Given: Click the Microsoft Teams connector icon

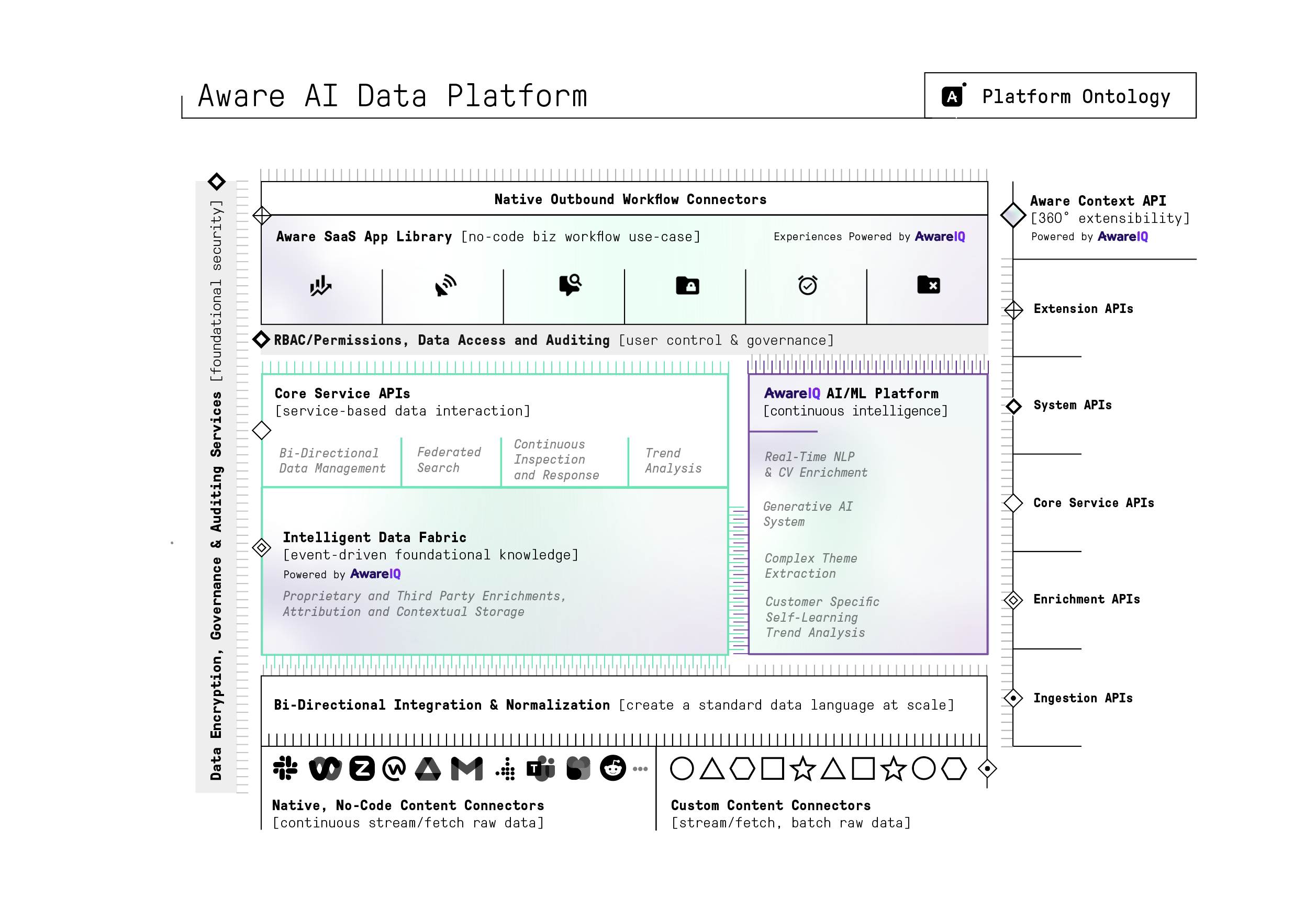Looking at the screenshot, I should pos(541,768).
